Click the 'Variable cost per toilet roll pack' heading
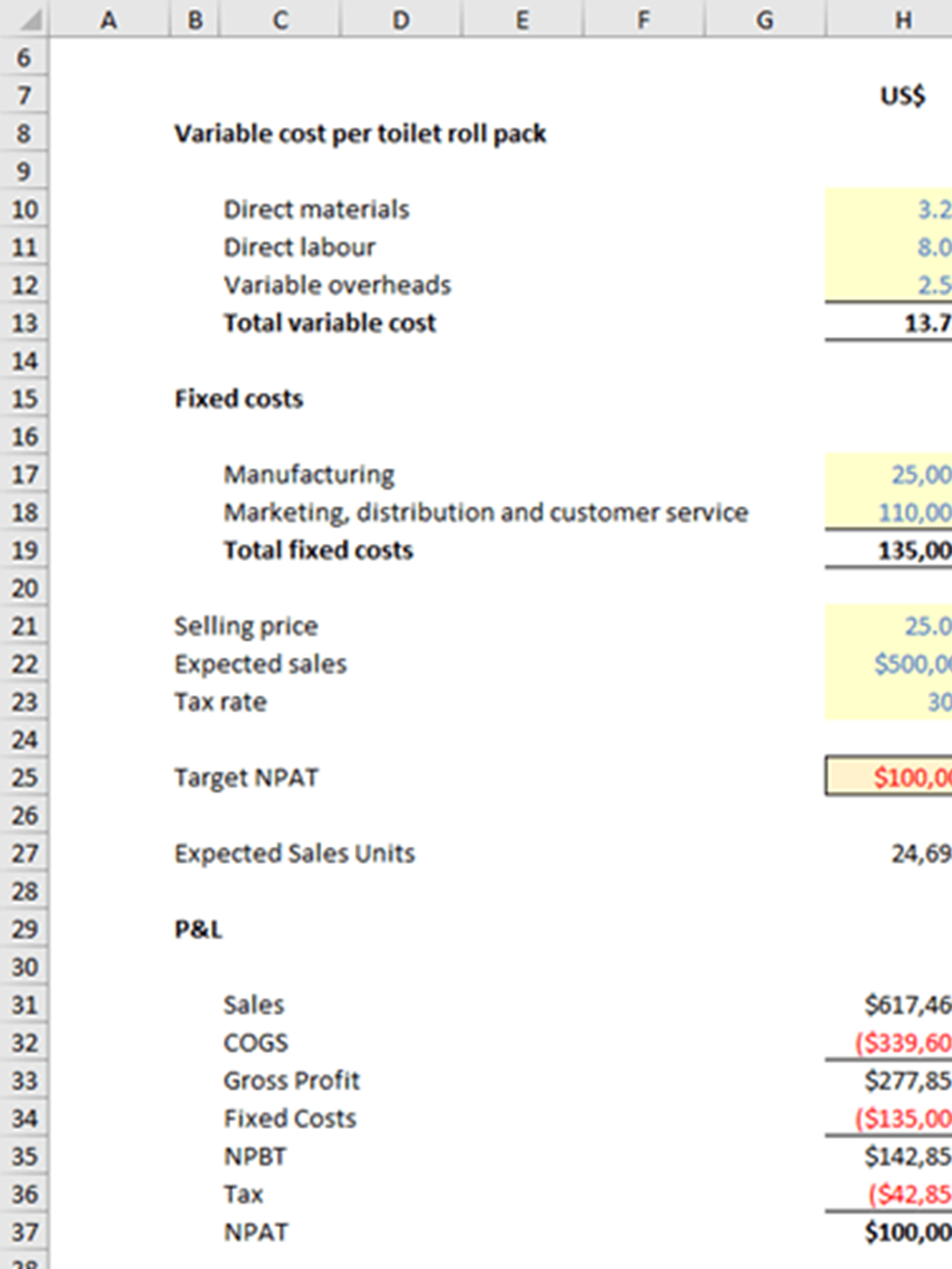 tap(360, 134)
